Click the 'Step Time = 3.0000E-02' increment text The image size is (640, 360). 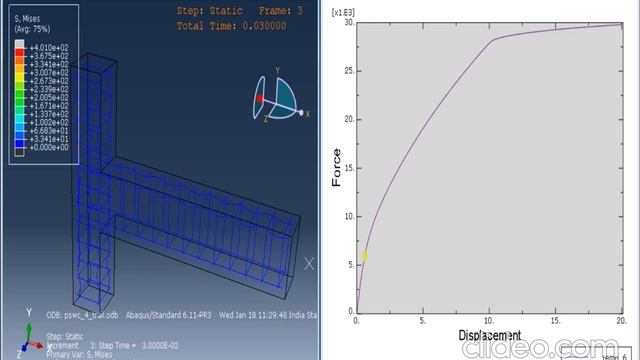pyautogui.click(x=139, y=346)
